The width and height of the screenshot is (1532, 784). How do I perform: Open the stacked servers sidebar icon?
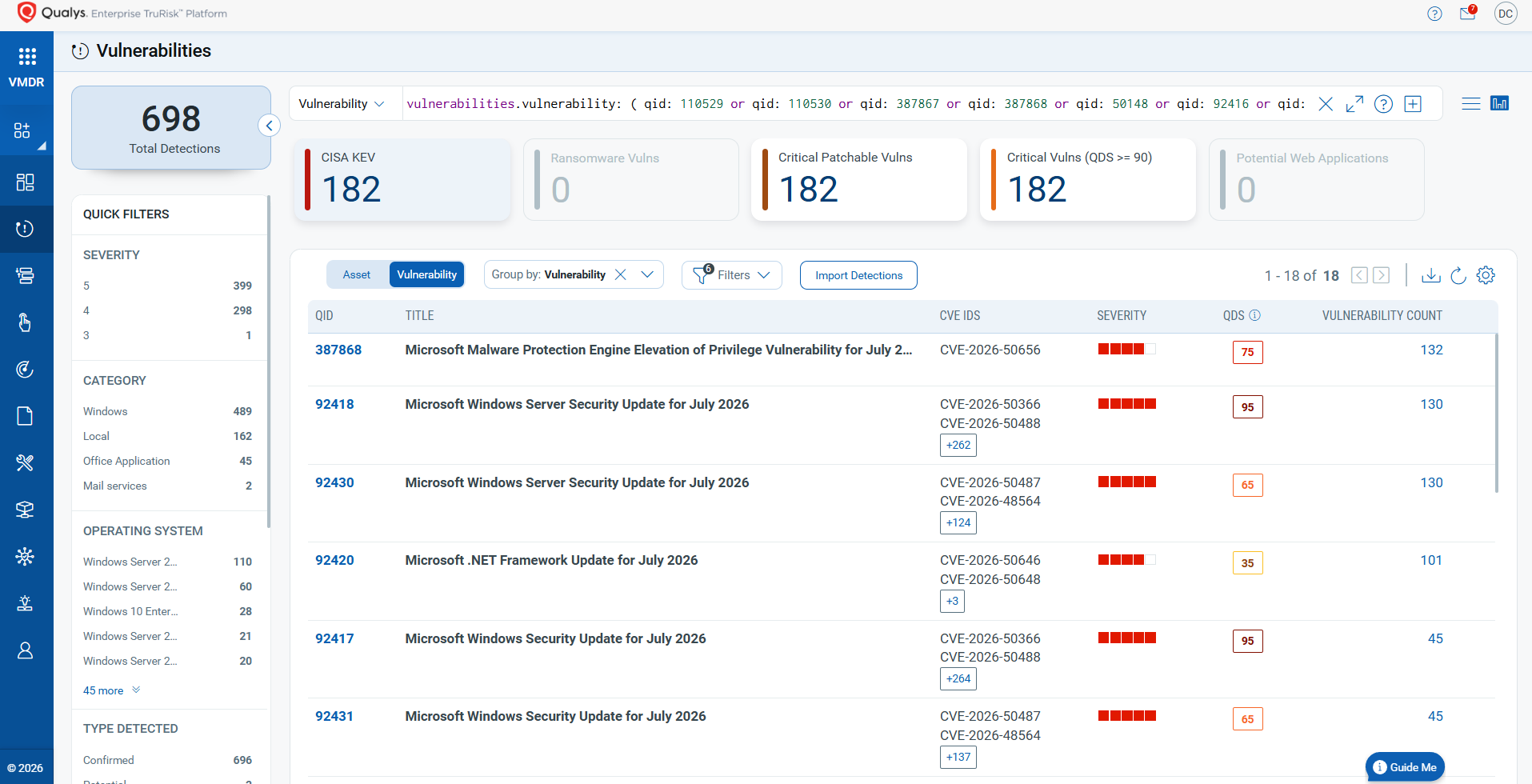[25, 276]
